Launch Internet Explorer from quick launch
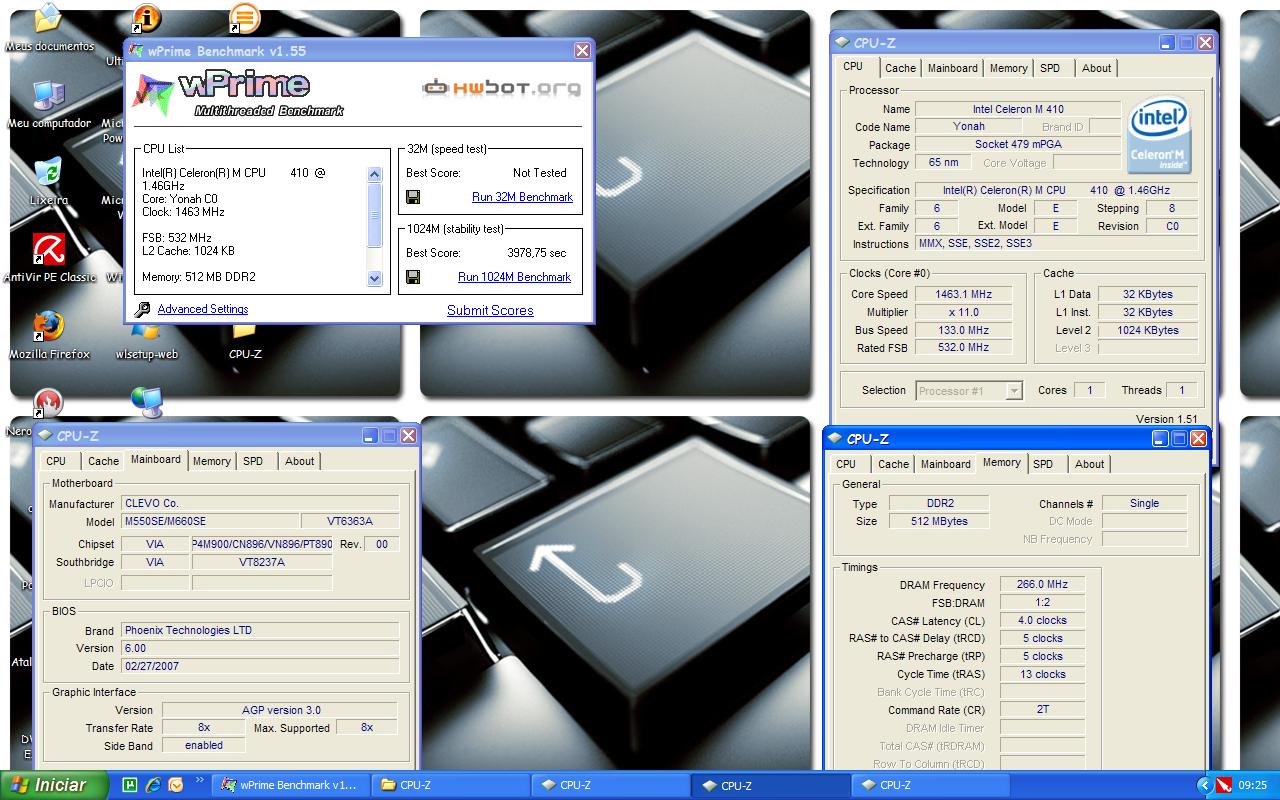Screen dimensions: 1280x800 coord(153,785)
